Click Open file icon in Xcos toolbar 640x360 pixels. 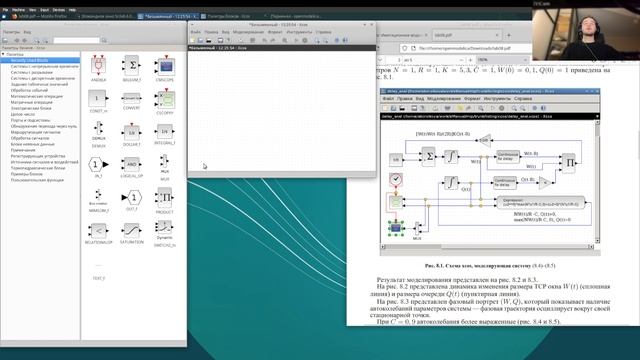pyautogui.click(x=200, y=40)
